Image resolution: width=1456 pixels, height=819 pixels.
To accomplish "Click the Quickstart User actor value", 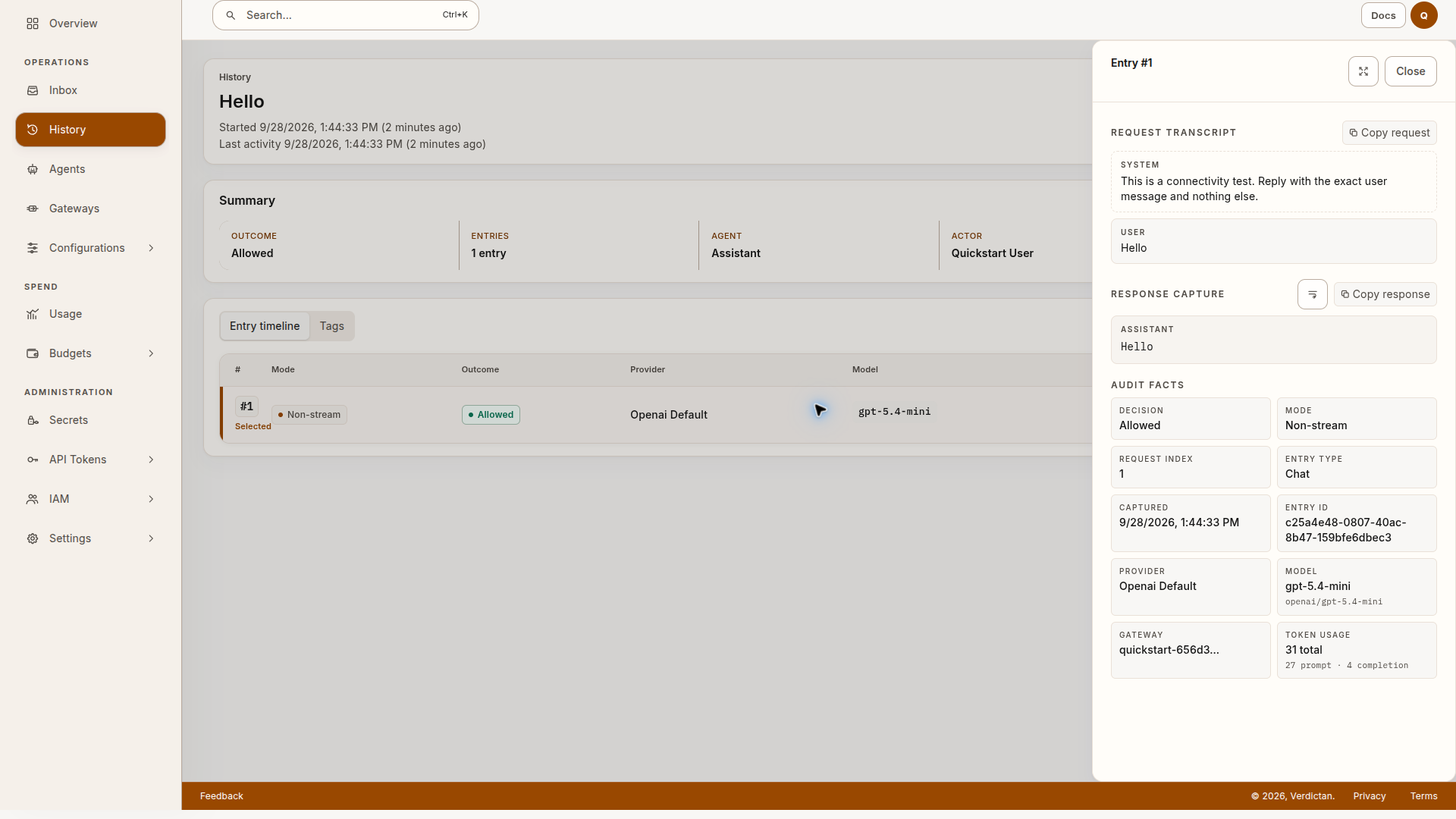I will click(x=992, y=253).
